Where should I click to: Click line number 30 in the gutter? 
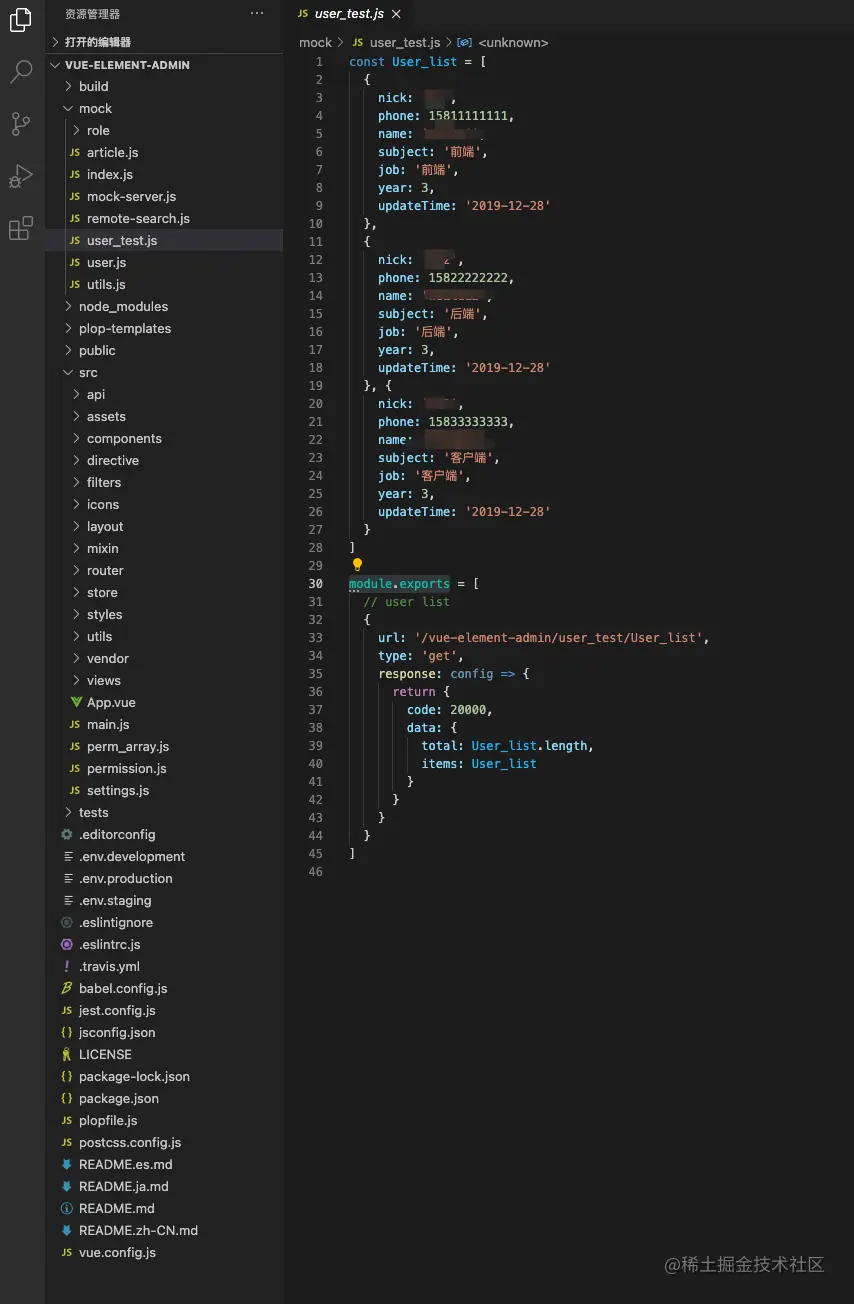[316, 584]
